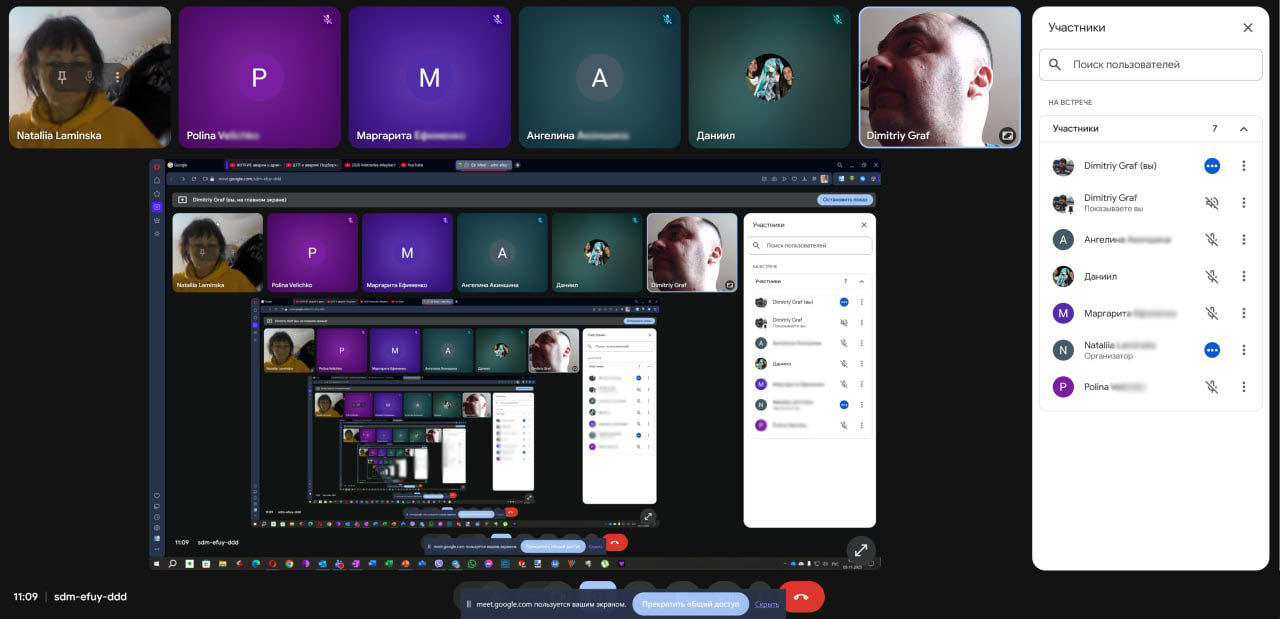Collapse the Участники list with the chevron
The image size is (1280, 619).
[x=1244, y=129]
